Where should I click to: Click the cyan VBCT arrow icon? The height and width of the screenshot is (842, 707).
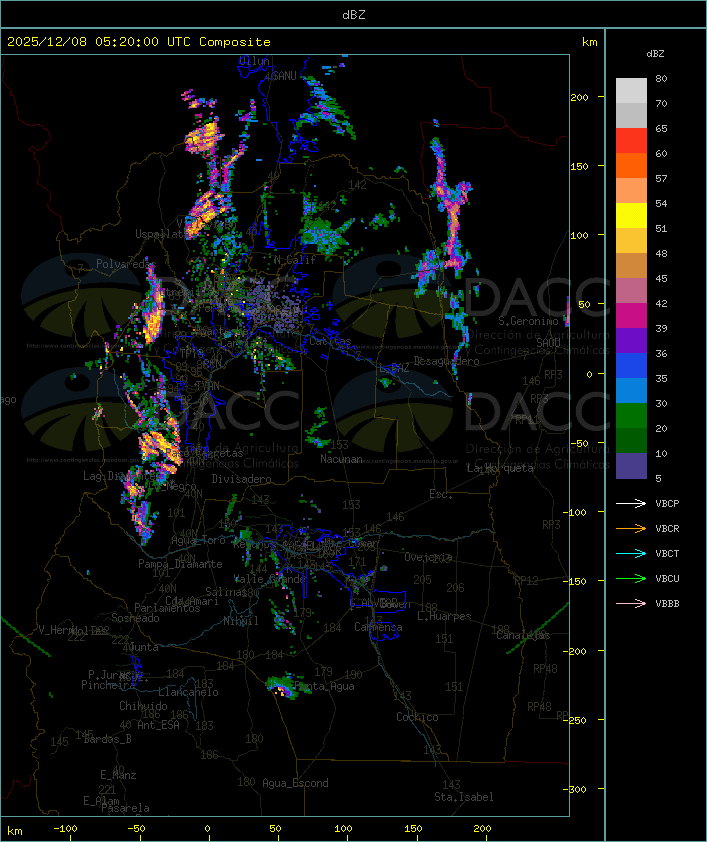(631, 553)
